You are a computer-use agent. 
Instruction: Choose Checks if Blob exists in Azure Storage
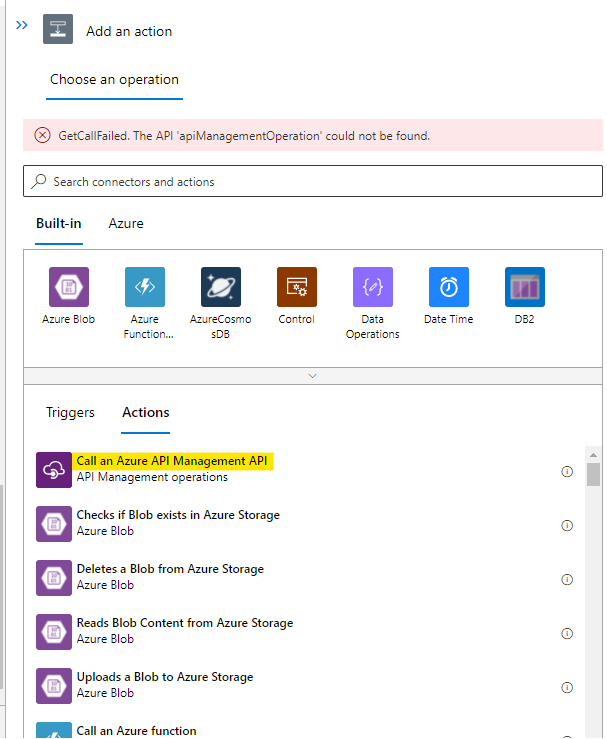[178, 515]
